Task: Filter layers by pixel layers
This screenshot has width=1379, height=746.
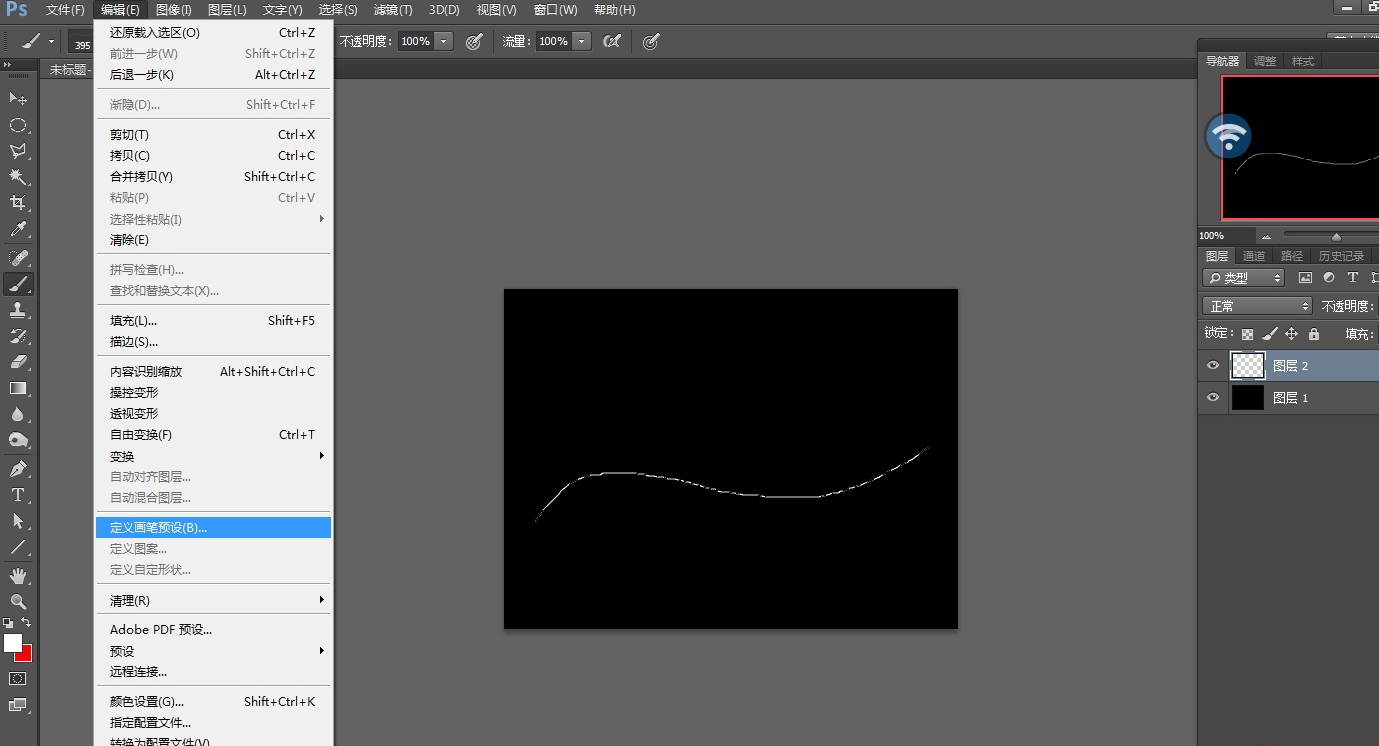Action: click(x=1305, y=278)
